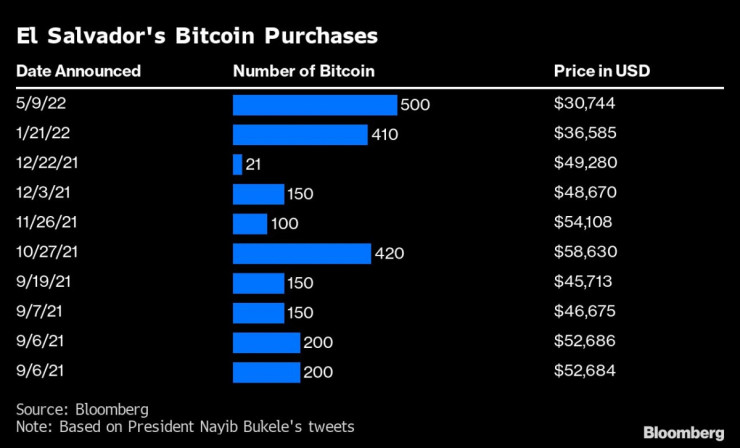This screenshot has width=740, height=448.
Task: Select the 420 Bitcoin bar for 10/27/21
Action: (x=301, y=254)
